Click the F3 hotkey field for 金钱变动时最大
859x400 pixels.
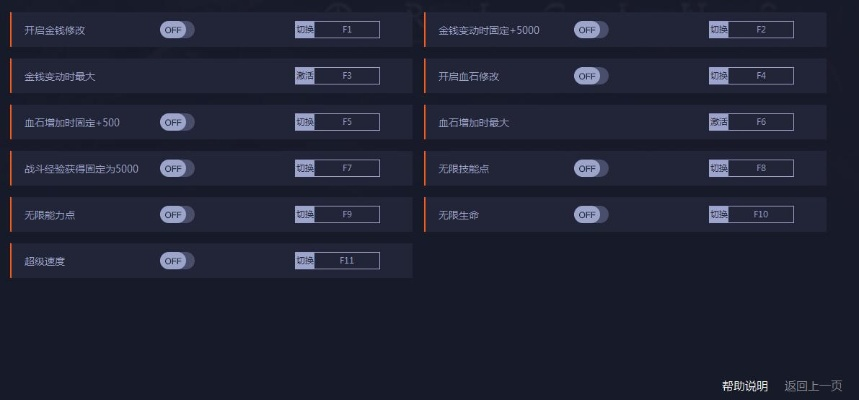pyautogui.click(x=347, y=76)
